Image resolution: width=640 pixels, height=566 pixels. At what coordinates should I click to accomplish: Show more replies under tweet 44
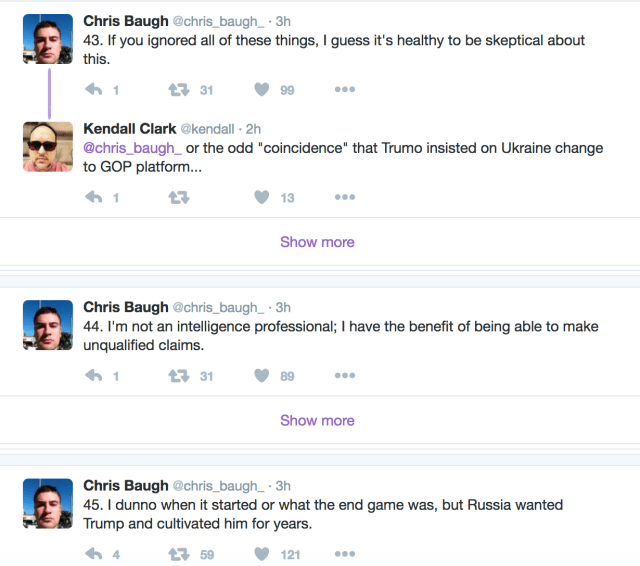pyautogui.click(x=317, y=420)
